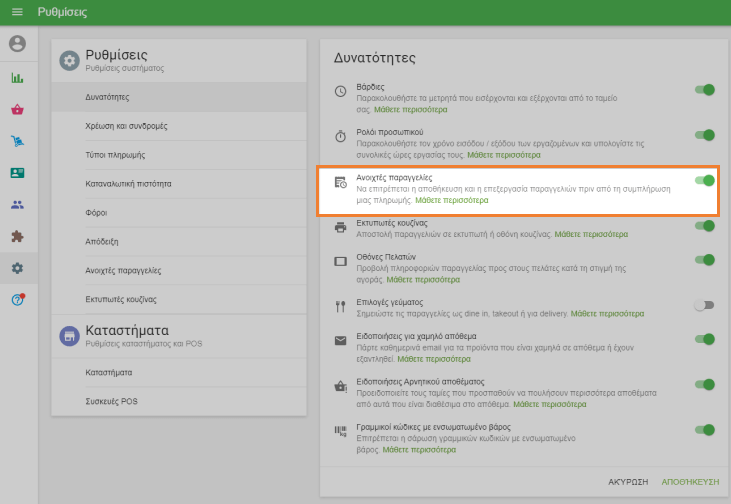This screenshot has width=731, height=504.
Task: Open the help question mark icon
Action: 17,300
